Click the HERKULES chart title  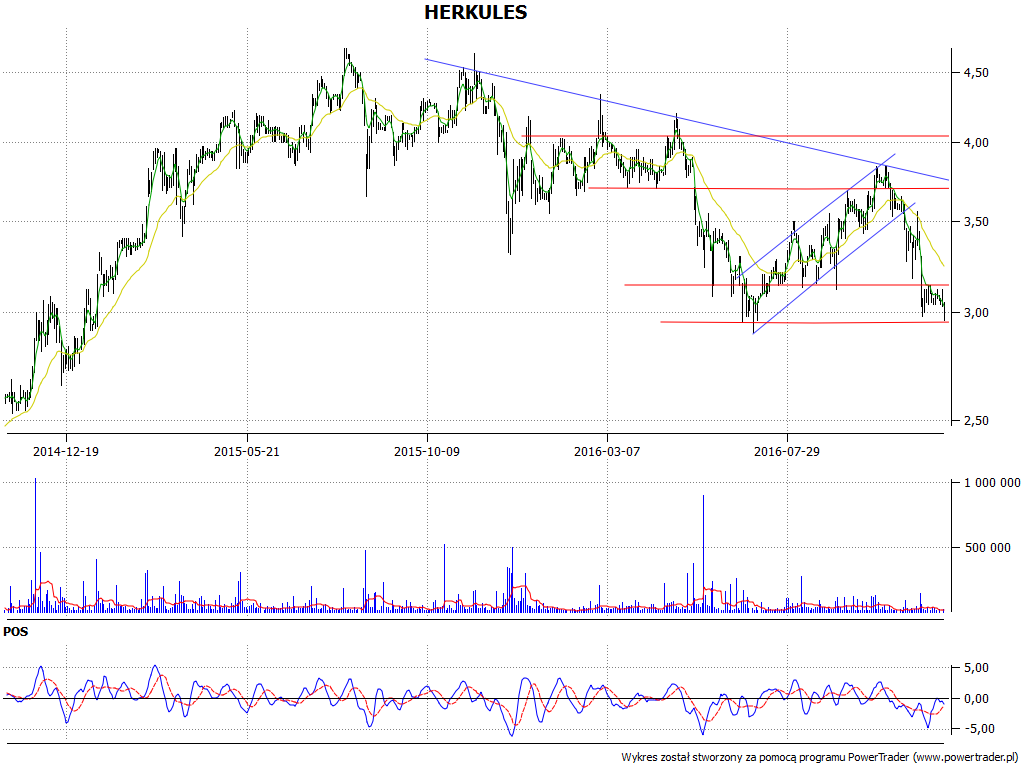[x=475, y=12]
